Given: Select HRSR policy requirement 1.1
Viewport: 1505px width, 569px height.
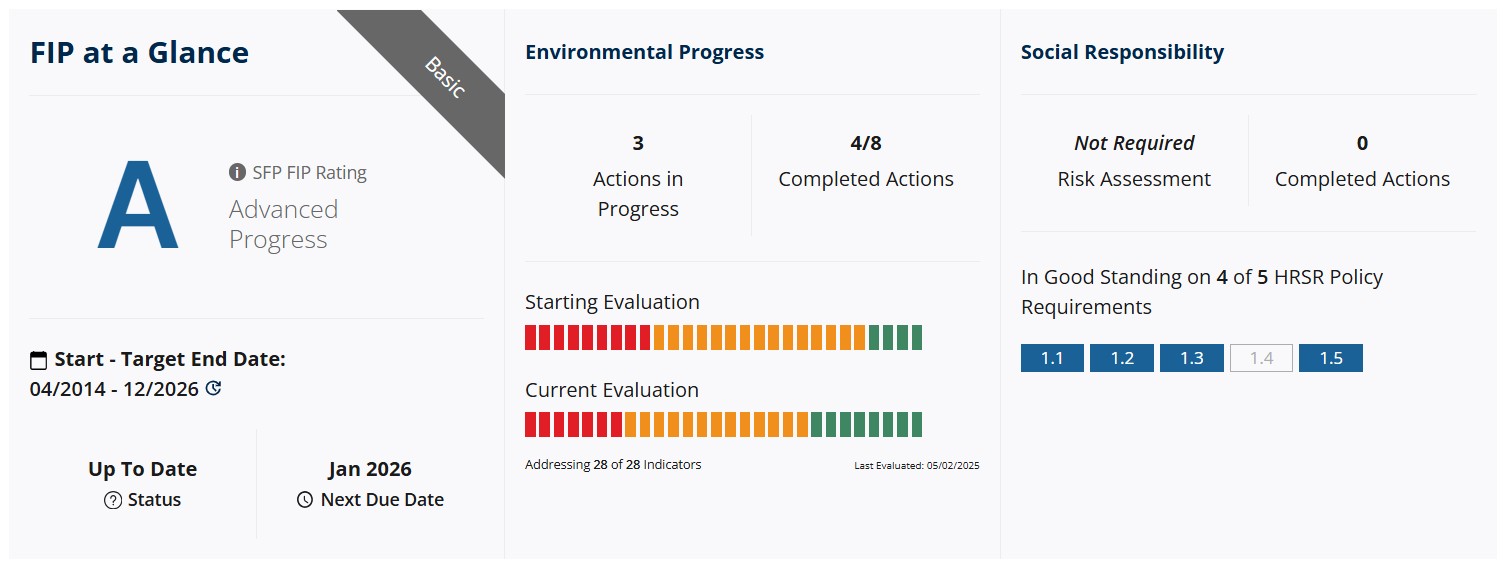Looking at the screenshot, I should 1052,358.
